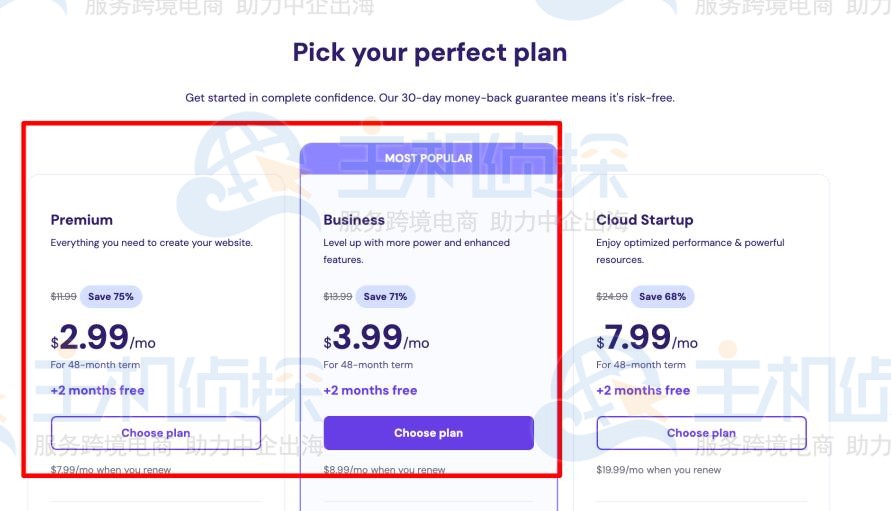
Task: Click the $2.99/mo price
Action: point(103,338)
